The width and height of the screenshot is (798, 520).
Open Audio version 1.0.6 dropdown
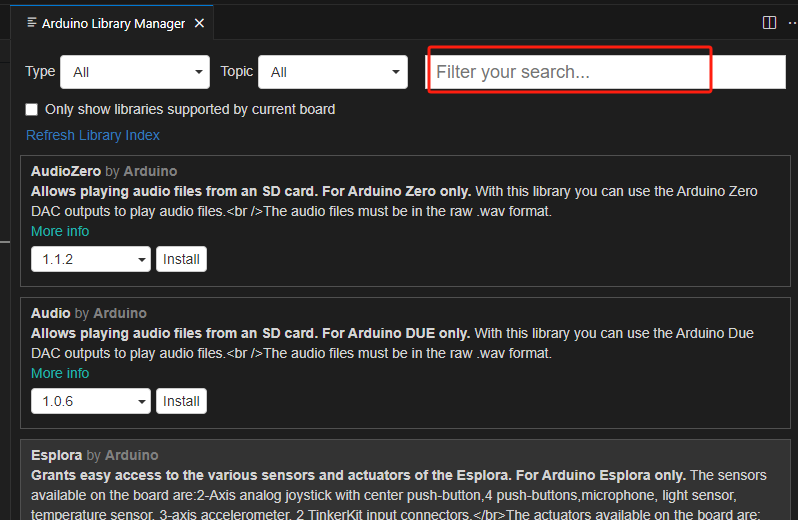point(91,401)
